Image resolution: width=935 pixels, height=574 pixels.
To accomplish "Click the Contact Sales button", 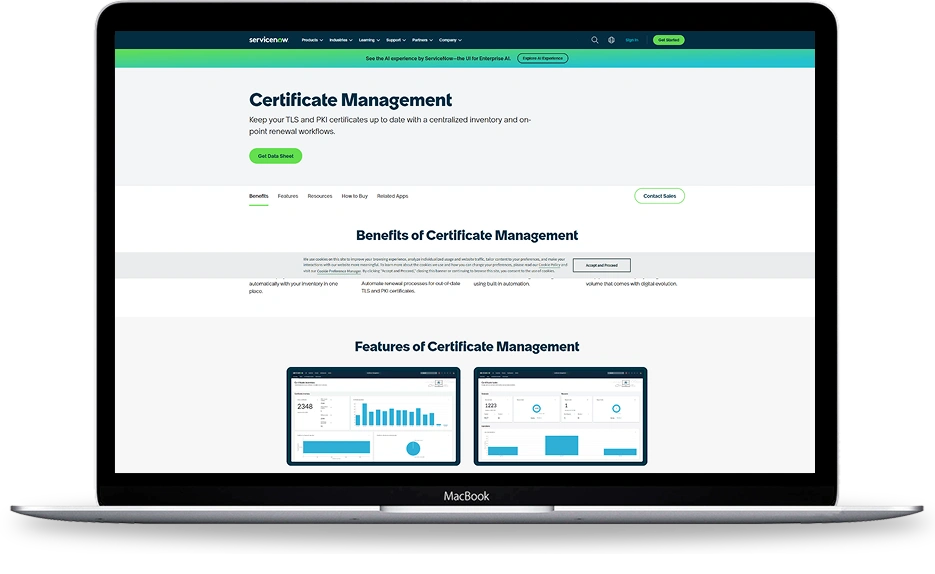I will click(x=660, y=196).
